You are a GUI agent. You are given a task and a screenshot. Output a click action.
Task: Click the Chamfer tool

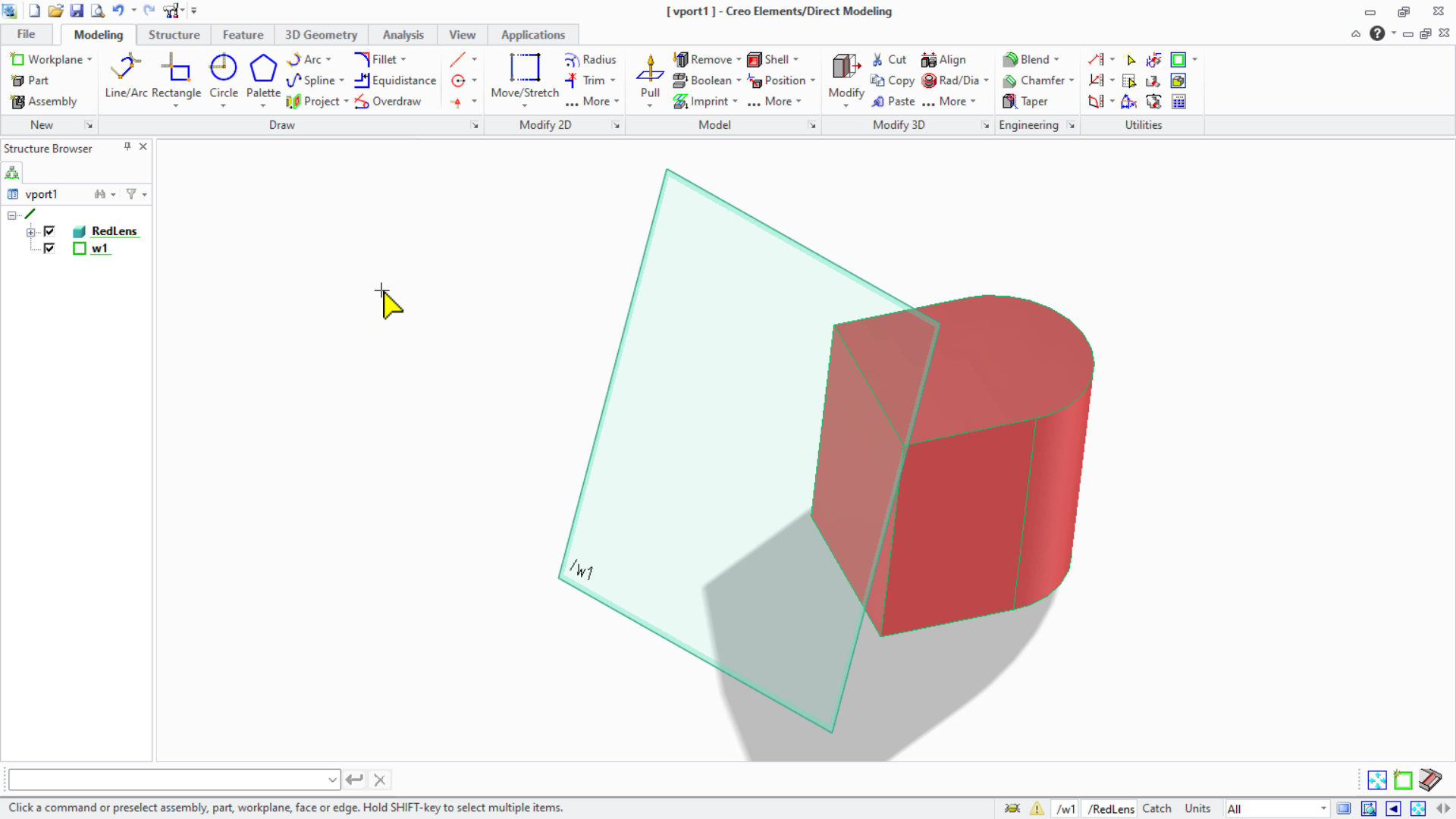coord(1034,80)
